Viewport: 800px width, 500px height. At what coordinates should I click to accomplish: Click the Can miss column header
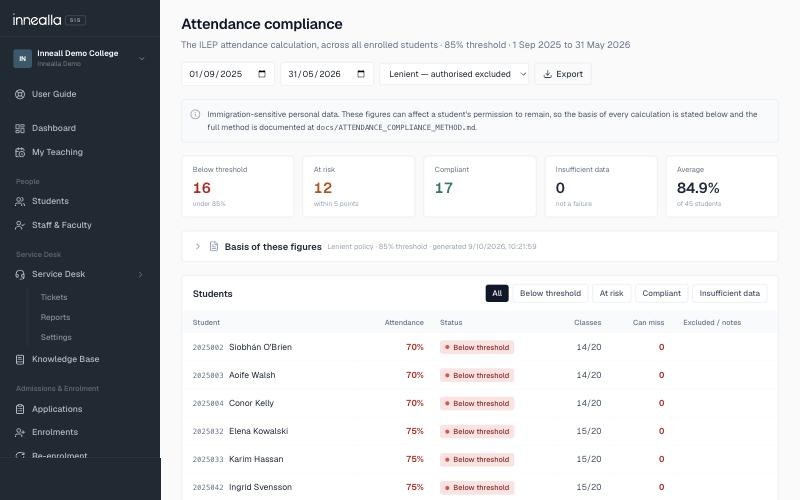(x=648, y=322)
